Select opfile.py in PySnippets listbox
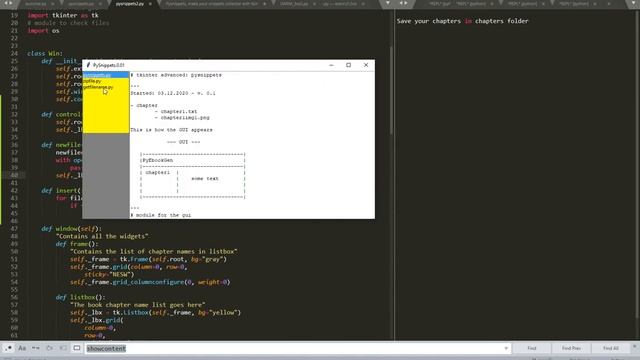Image resolution: width=640 pixels, height=360 pixels. (106, 81)
